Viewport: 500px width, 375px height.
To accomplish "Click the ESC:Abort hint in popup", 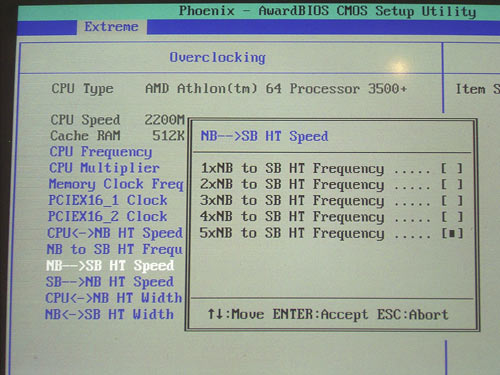I will coord(413,315).
